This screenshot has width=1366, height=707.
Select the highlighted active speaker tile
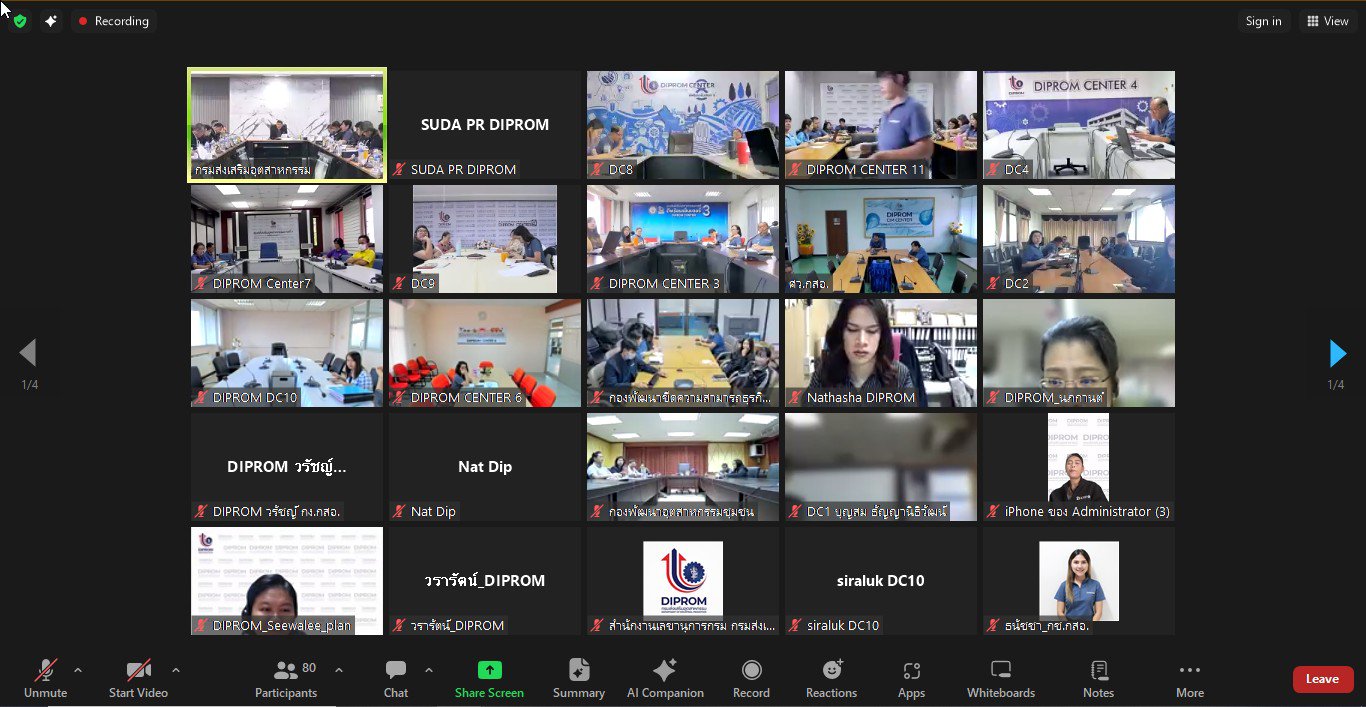coord(287,125)
